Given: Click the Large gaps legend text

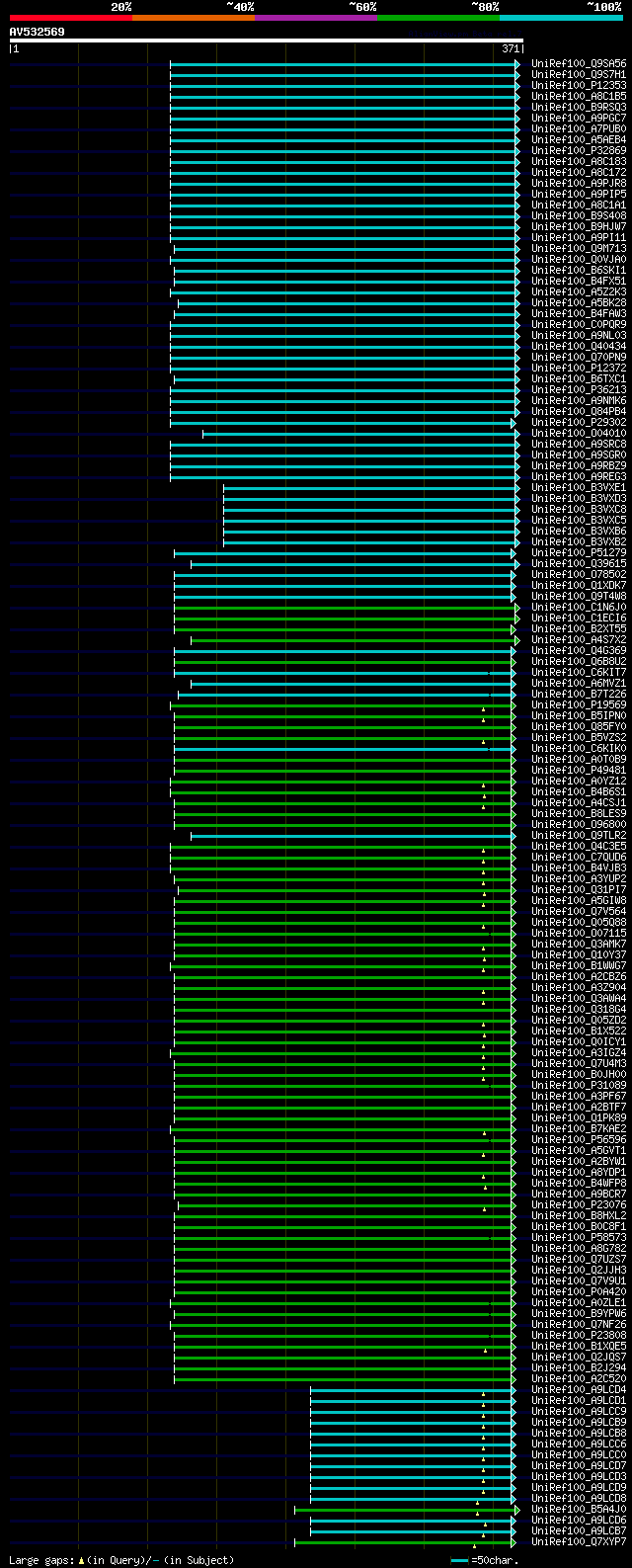Looking at the screenshot, I should tap(122, 1560).
